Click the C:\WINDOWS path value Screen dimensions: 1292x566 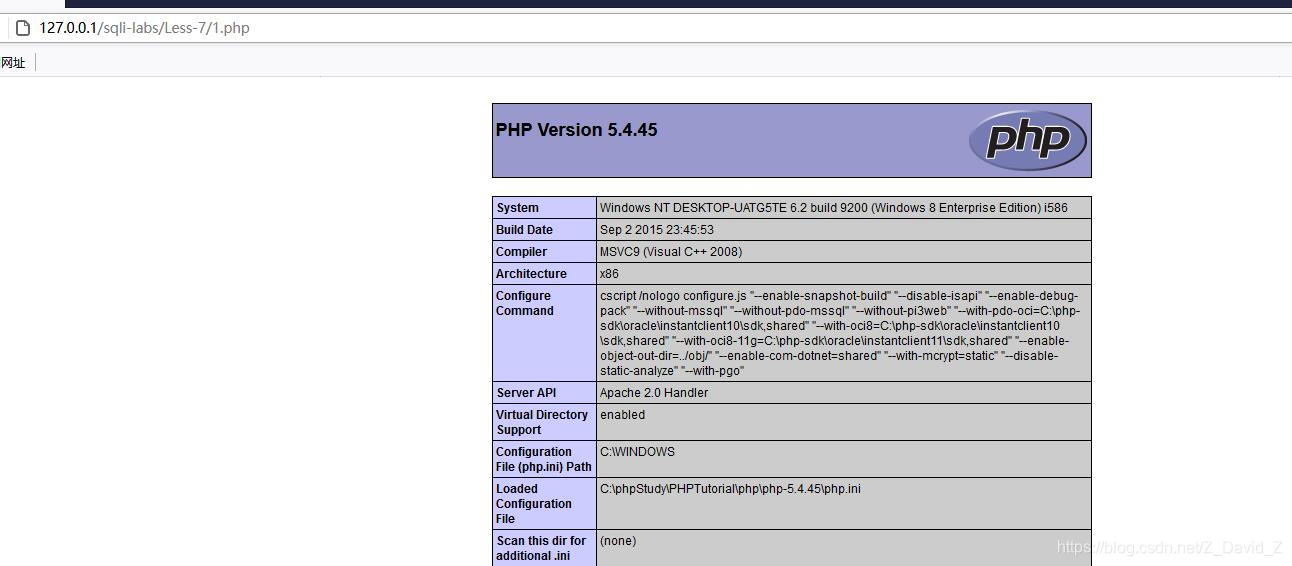click(637, 452)
